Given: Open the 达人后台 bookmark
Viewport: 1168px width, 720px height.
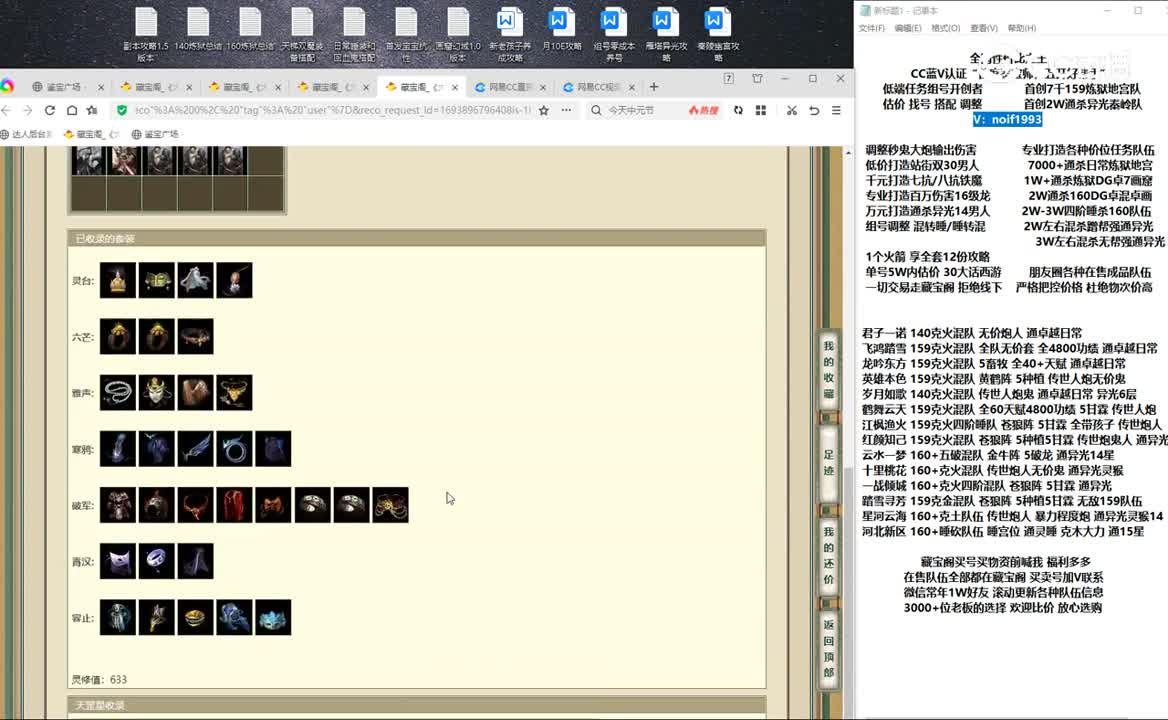Looking at the screenshot, I should (x=27, y=134).
